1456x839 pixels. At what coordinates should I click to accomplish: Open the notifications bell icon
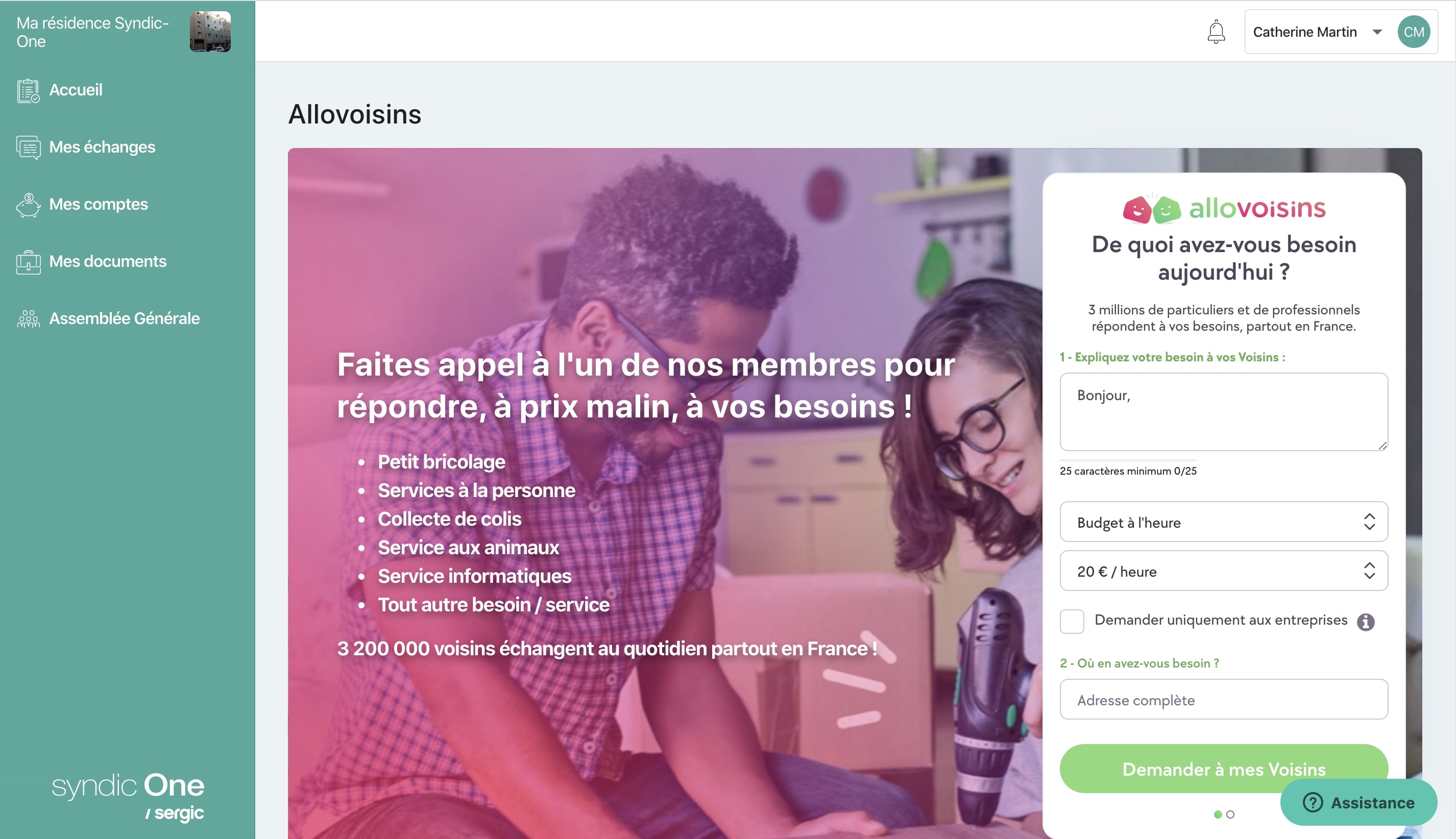point(1216,32)
